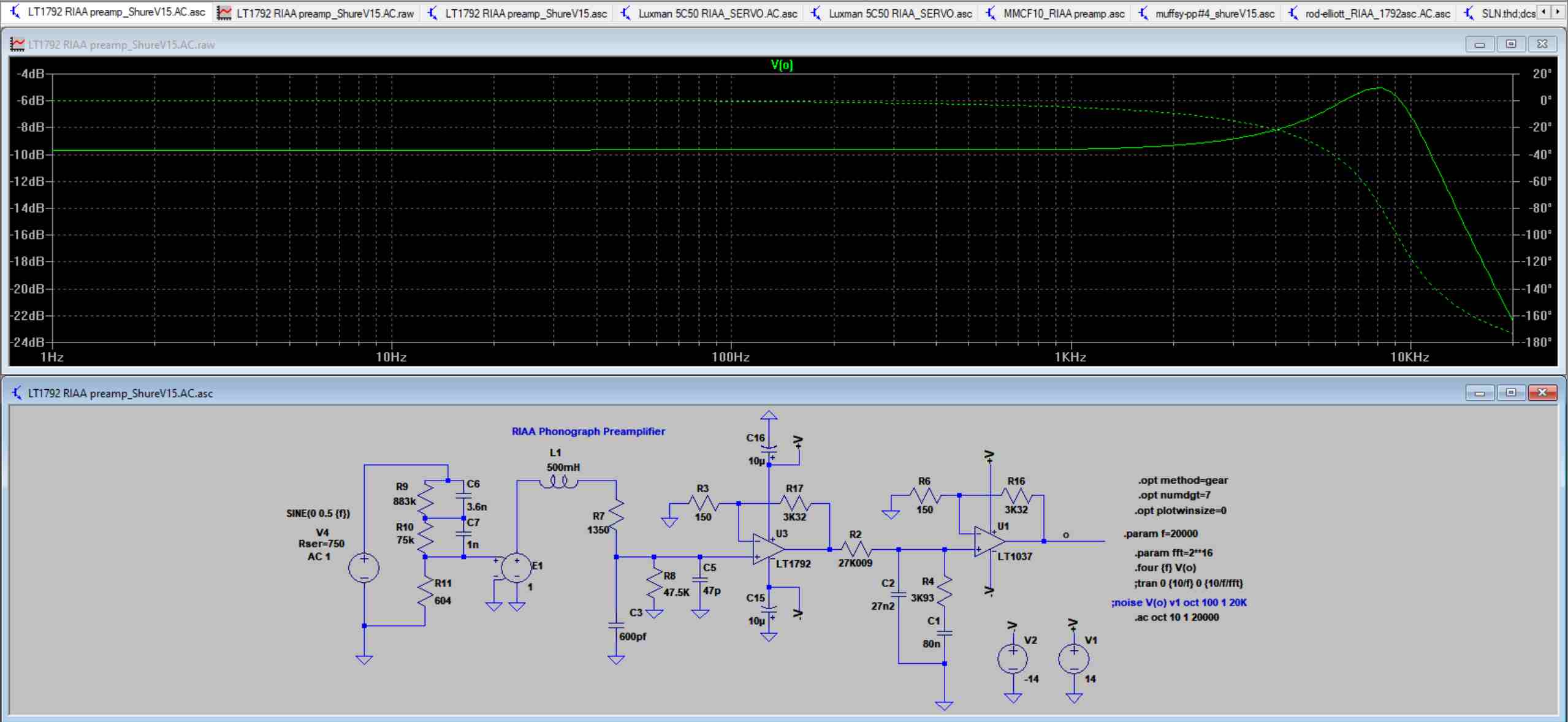Select resistor R6 symbol
Viewport: 1568px width, 722px height.
[925, 495]
